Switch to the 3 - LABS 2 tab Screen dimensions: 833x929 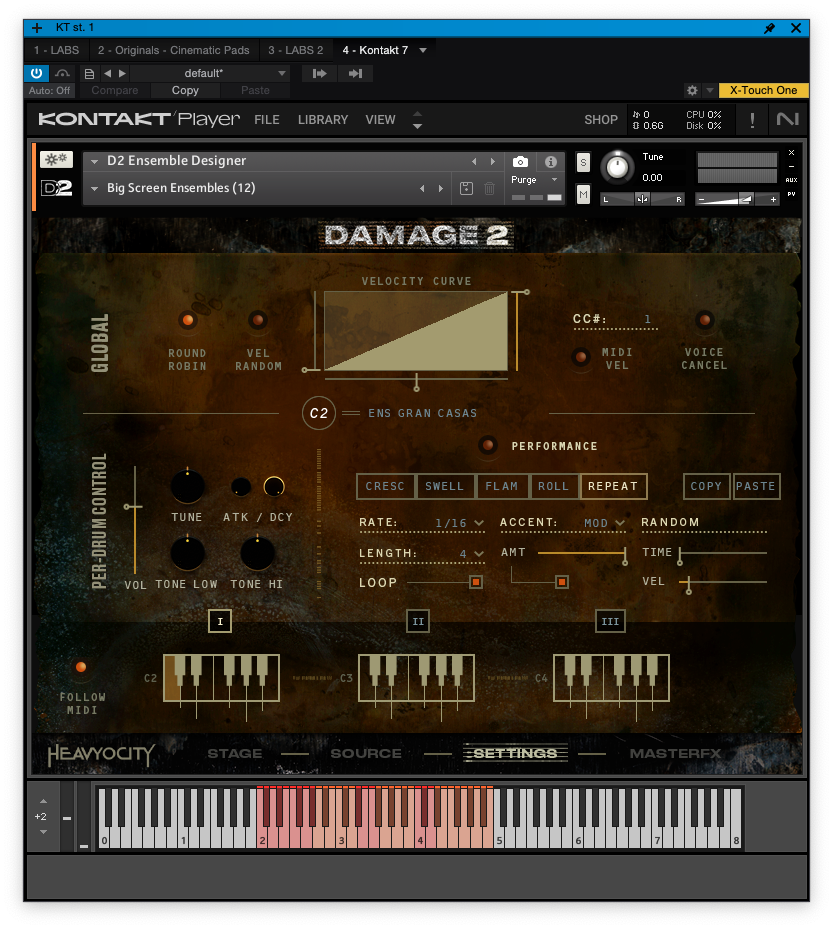click(296, 50)
